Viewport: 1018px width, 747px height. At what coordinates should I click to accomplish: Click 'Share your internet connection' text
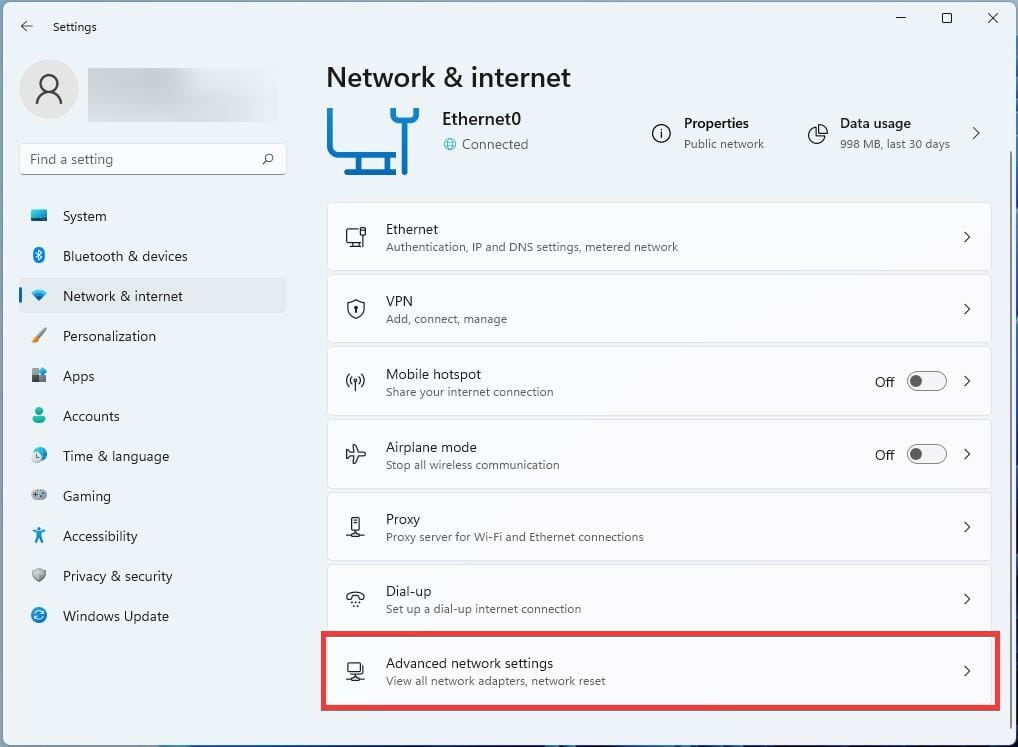click(x=469, y=392)
